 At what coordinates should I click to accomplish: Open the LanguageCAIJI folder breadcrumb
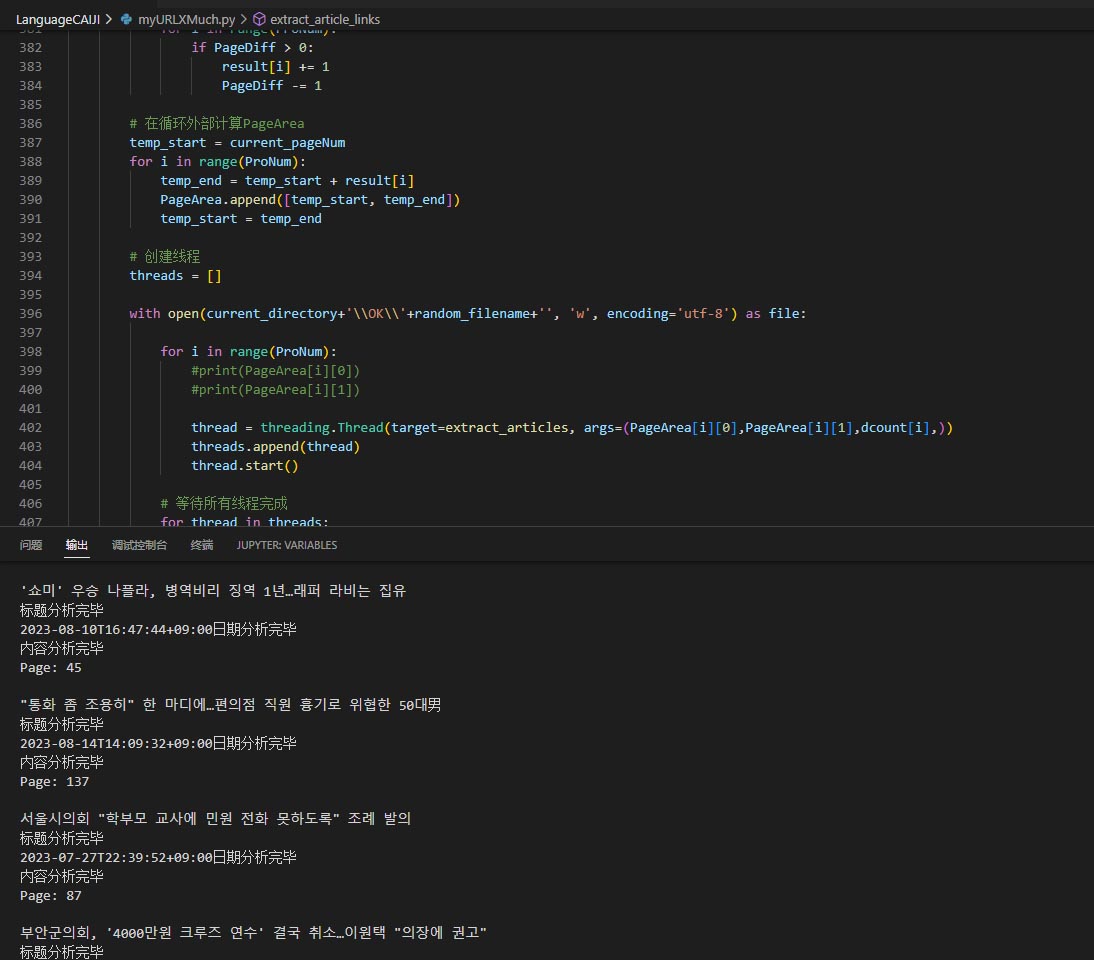(x=57, y=19)
